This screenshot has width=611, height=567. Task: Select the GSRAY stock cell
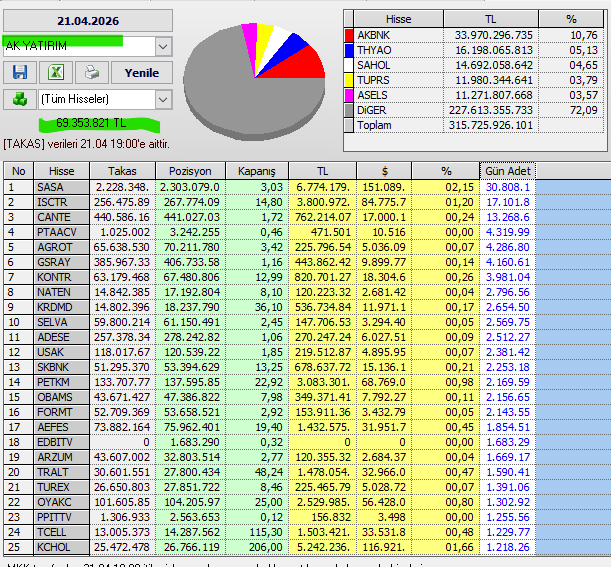click(62, 262)
